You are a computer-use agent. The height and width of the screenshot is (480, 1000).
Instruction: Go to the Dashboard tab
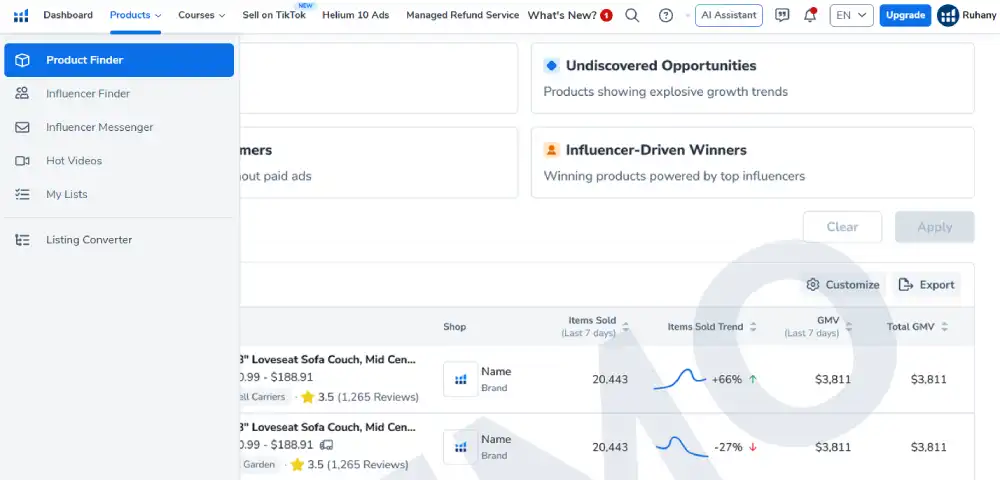point(68,15)
